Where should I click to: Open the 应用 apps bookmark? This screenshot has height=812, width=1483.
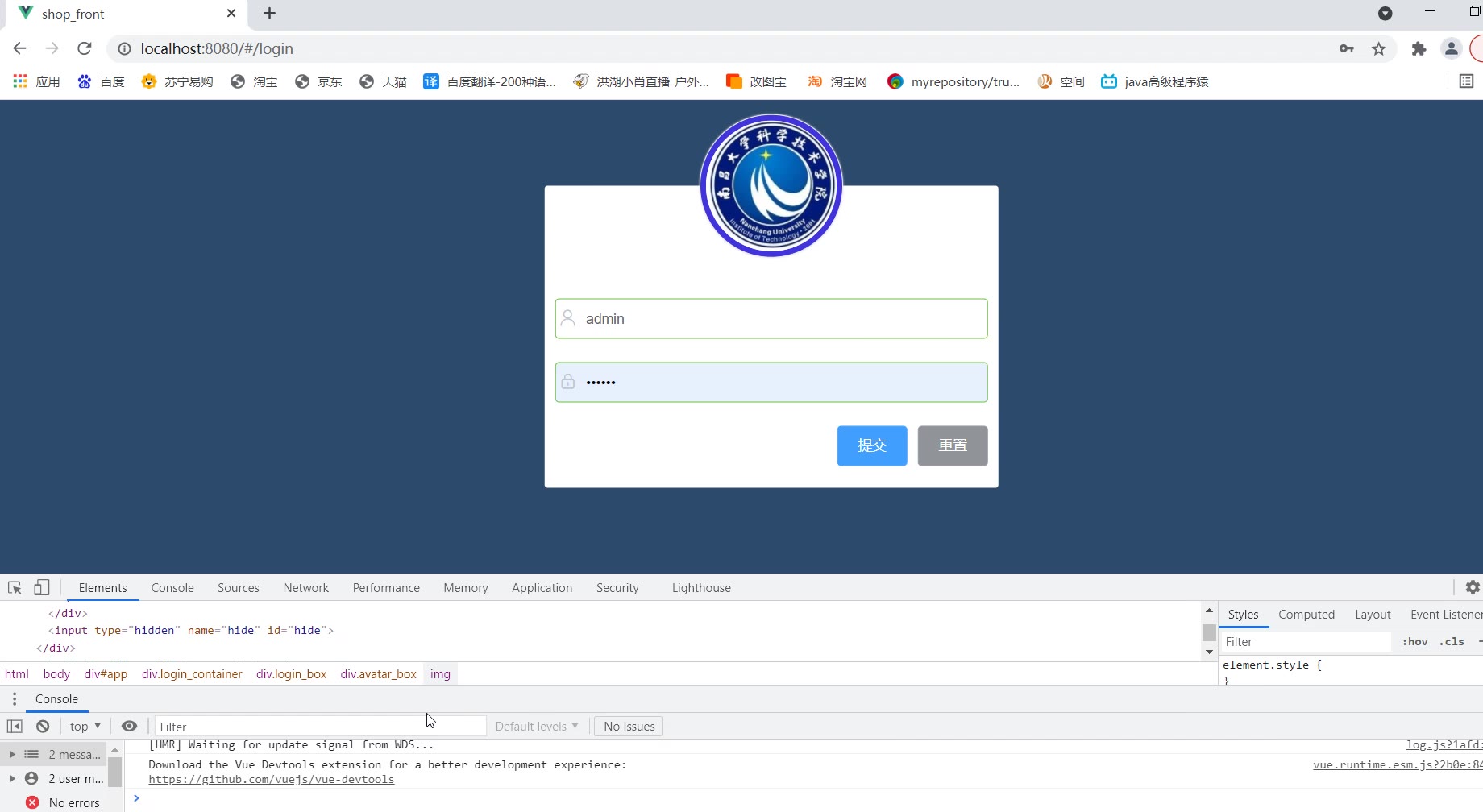37,81
